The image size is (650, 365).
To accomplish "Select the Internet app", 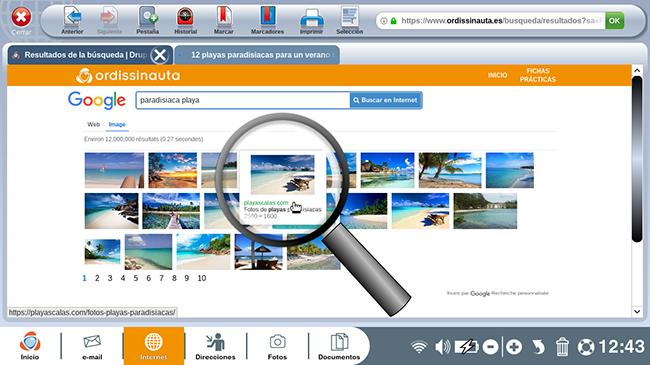I will (x=153, y=346).
